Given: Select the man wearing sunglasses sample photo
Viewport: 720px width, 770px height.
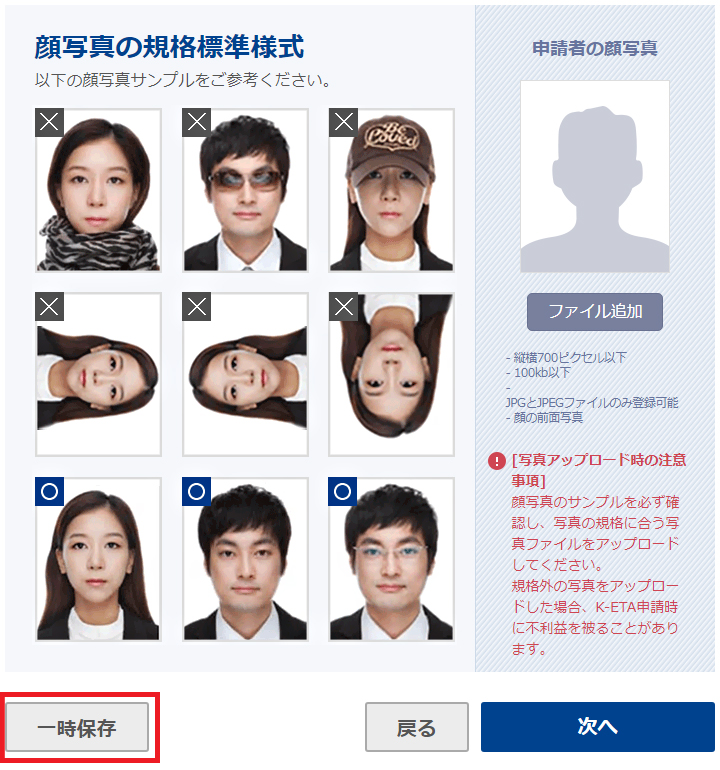Looking at the screenshot, I should (245, 190).
